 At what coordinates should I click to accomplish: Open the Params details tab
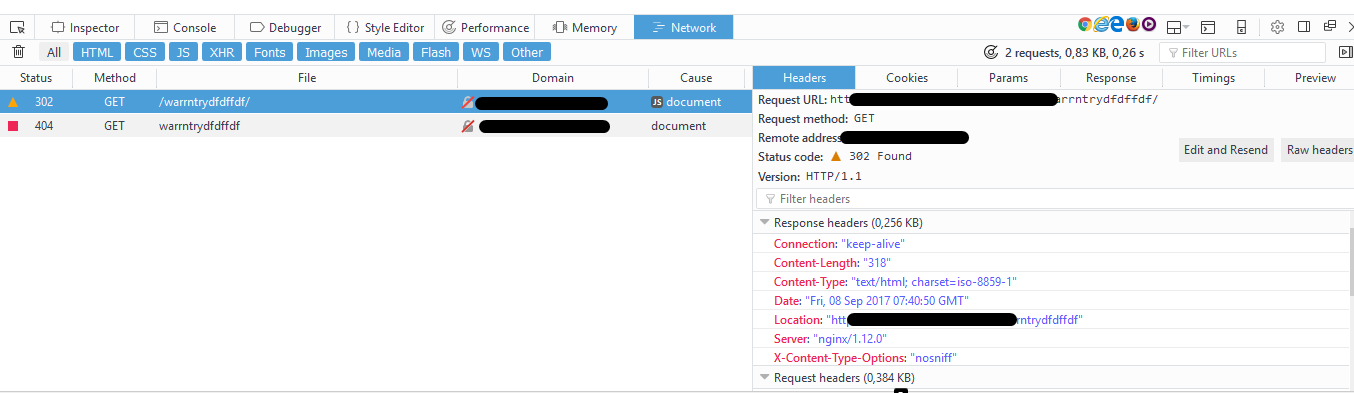(x=1009, y=78)
